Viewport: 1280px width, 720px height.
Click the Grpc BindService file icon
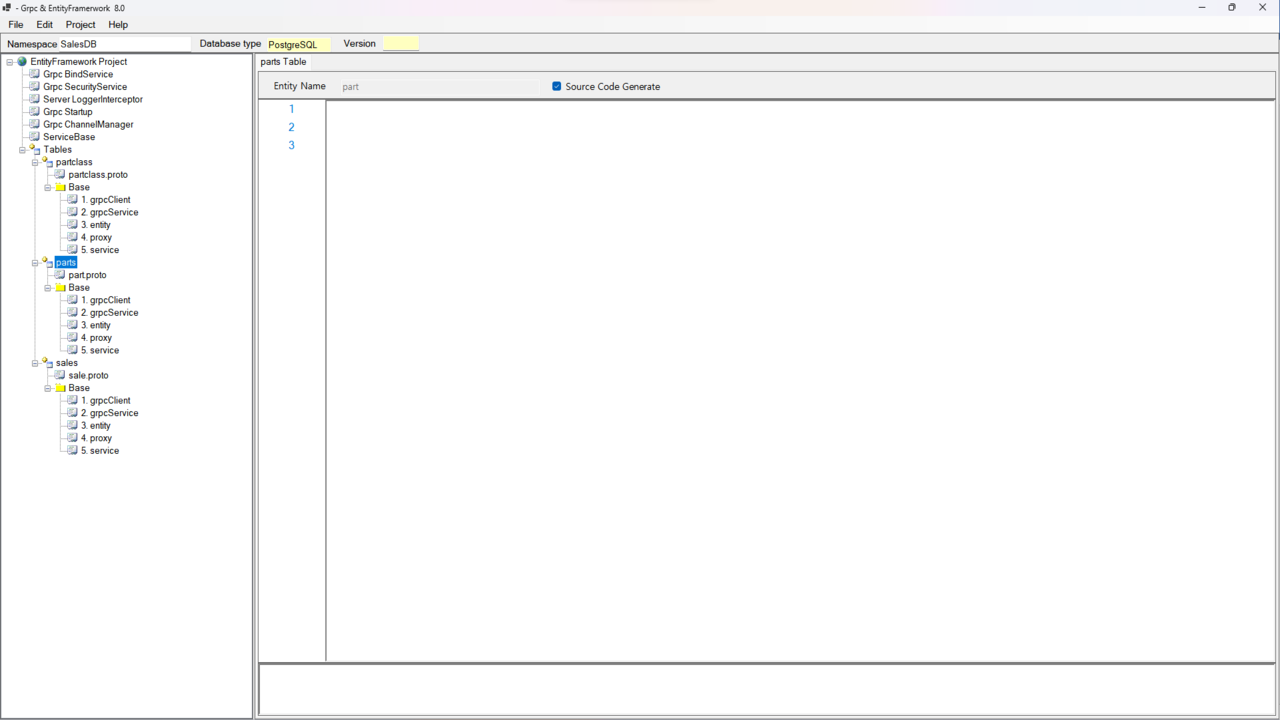click(34, 74)
